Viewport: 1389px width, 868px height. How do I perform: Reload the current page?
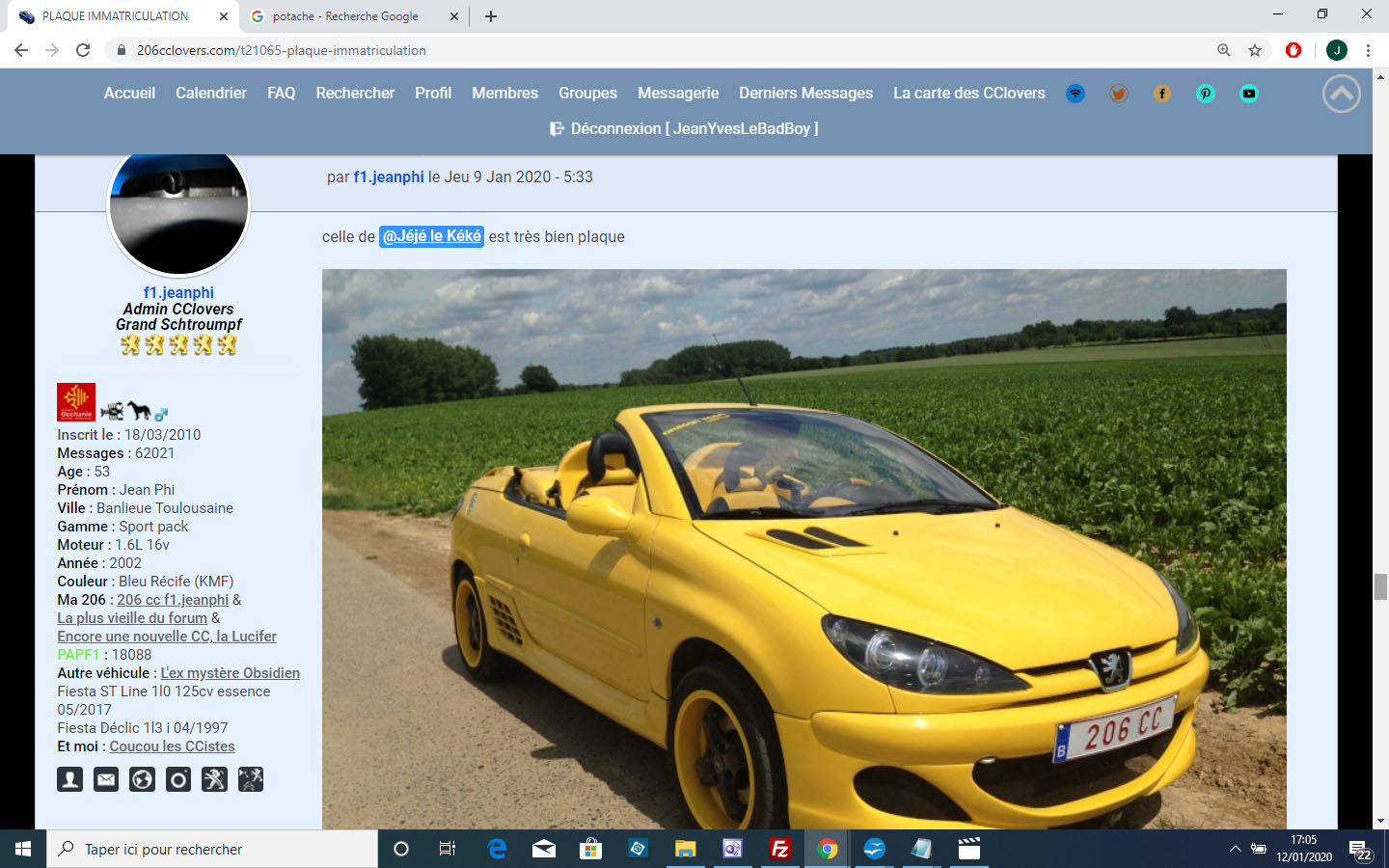(x=83, y=50)
